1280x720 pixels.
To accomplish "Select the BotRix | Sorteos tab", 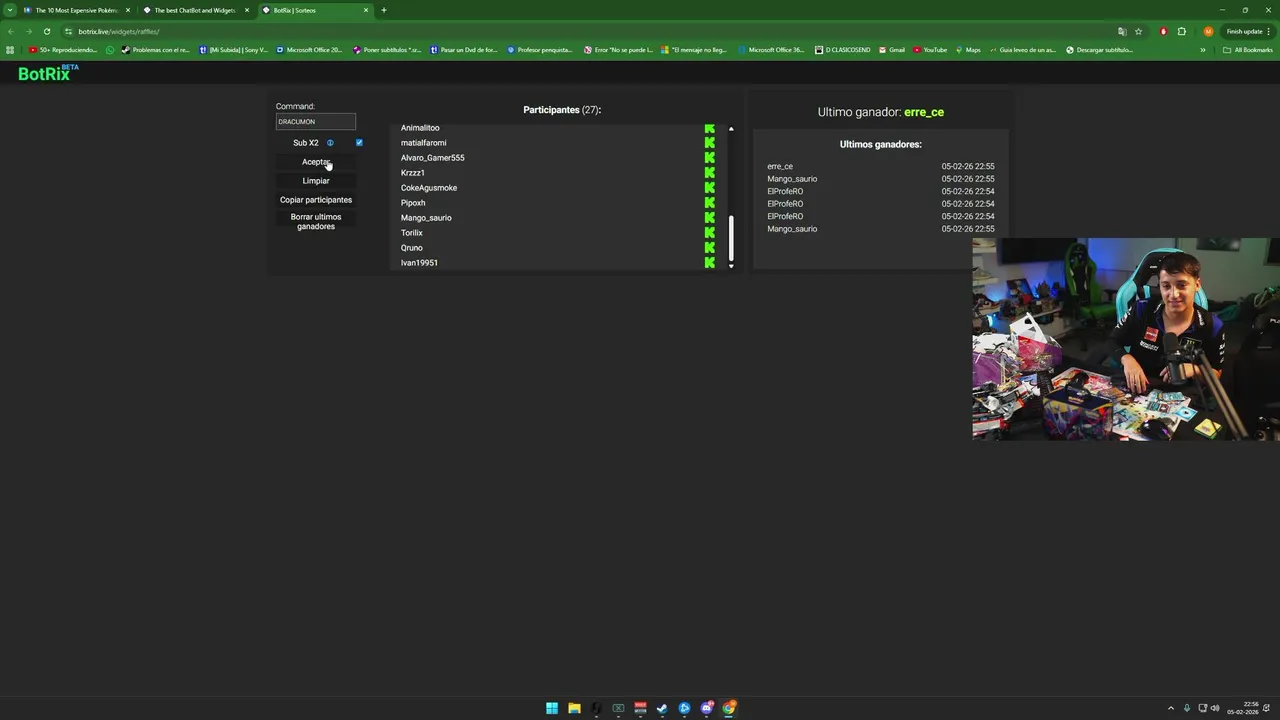I will click(314, 10).
